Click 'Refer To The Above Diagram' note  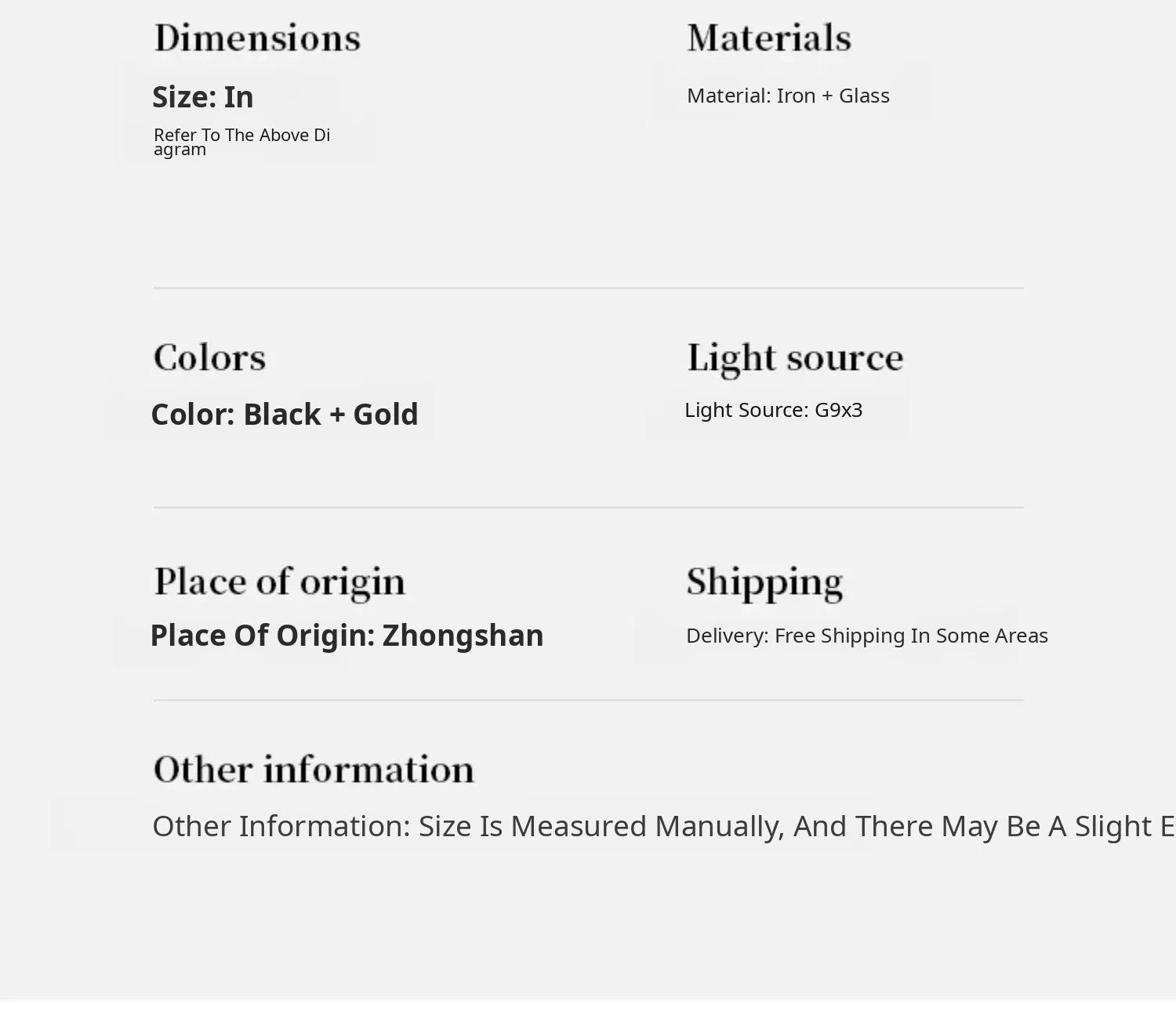(x=241, y=142)
